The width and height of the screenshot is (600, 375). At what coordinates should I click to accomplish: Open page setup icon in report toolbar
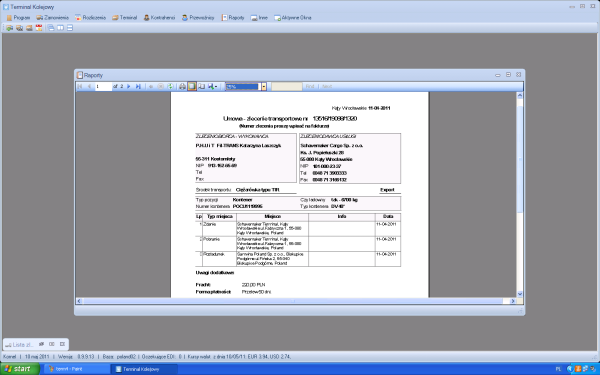202,86
